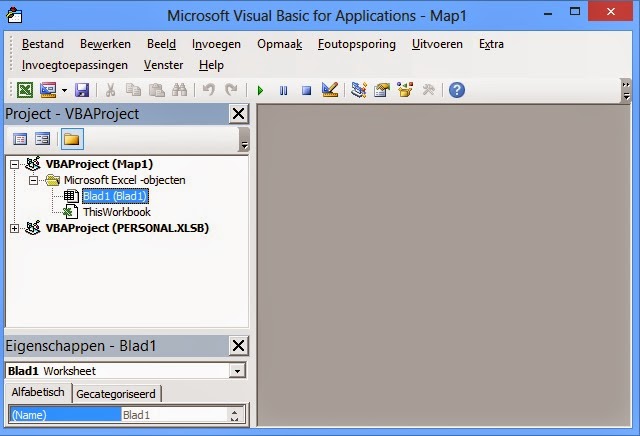Click the Cut scissors icon
This screenshot has height=436, width=640.
[110, 90]
